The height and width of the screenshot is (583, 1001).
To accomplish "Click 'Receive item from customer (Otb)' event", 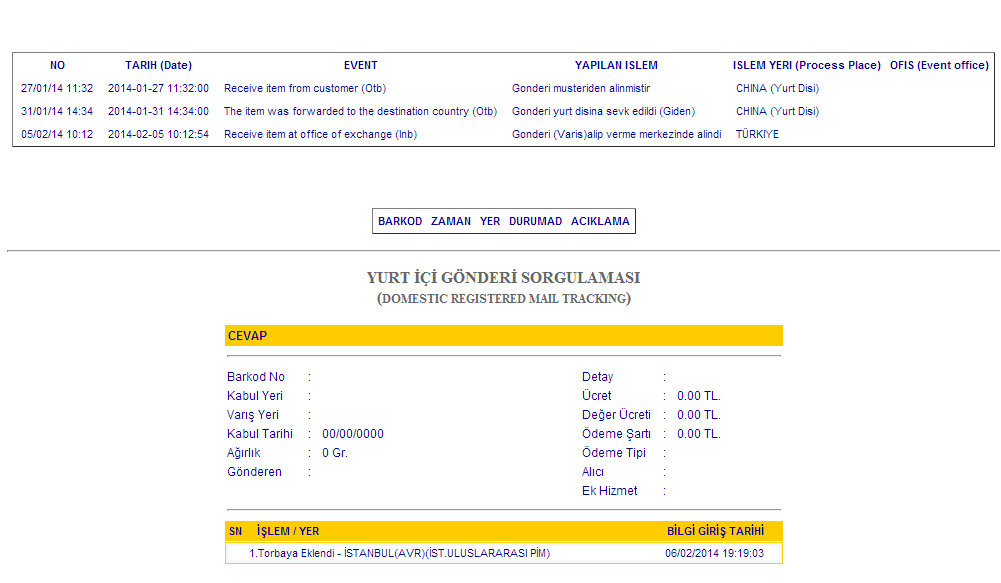I will [305, 88].
